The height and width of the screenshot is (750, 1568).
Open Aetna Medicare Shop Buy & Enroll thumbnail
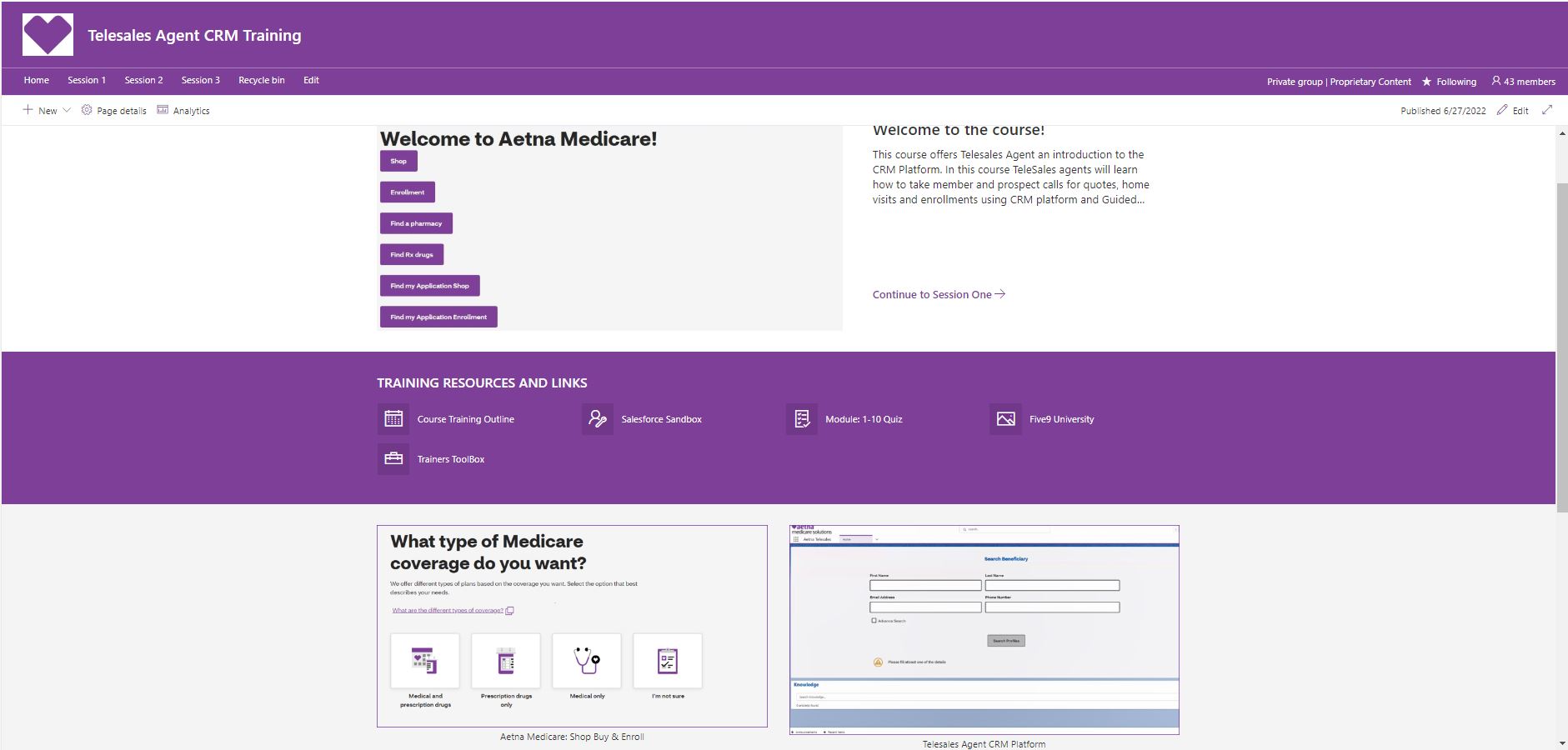572,626
